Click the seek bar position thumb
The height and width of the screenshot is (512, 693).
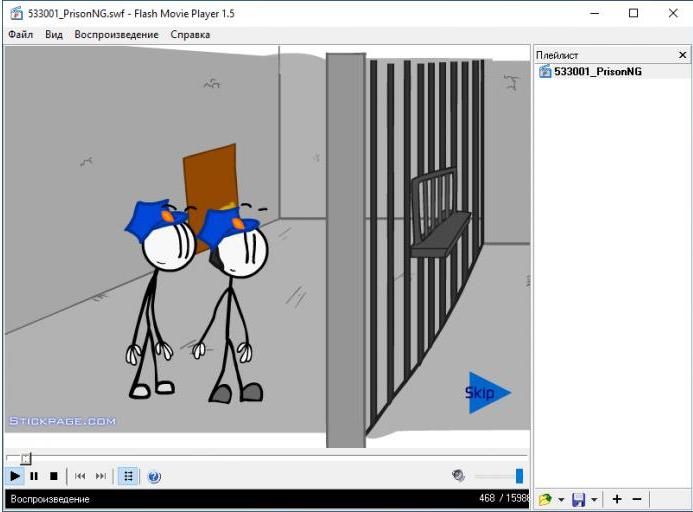point(26,458)
